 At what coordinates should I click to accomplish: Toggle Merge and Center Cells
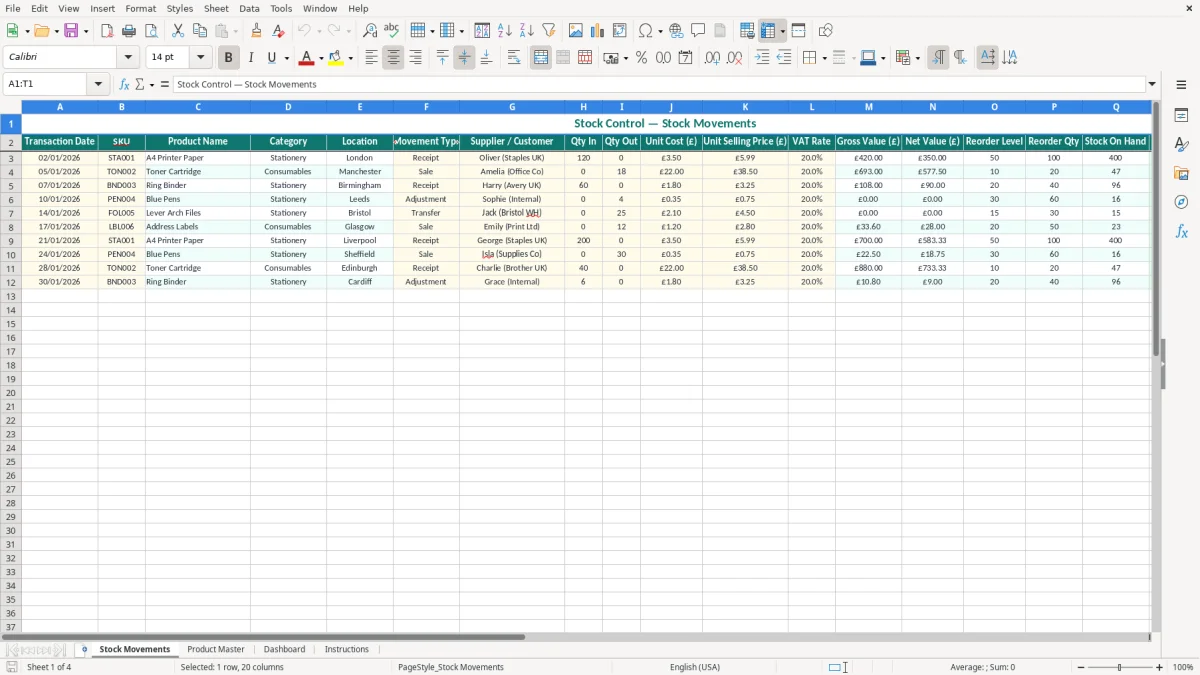(541, 58)
